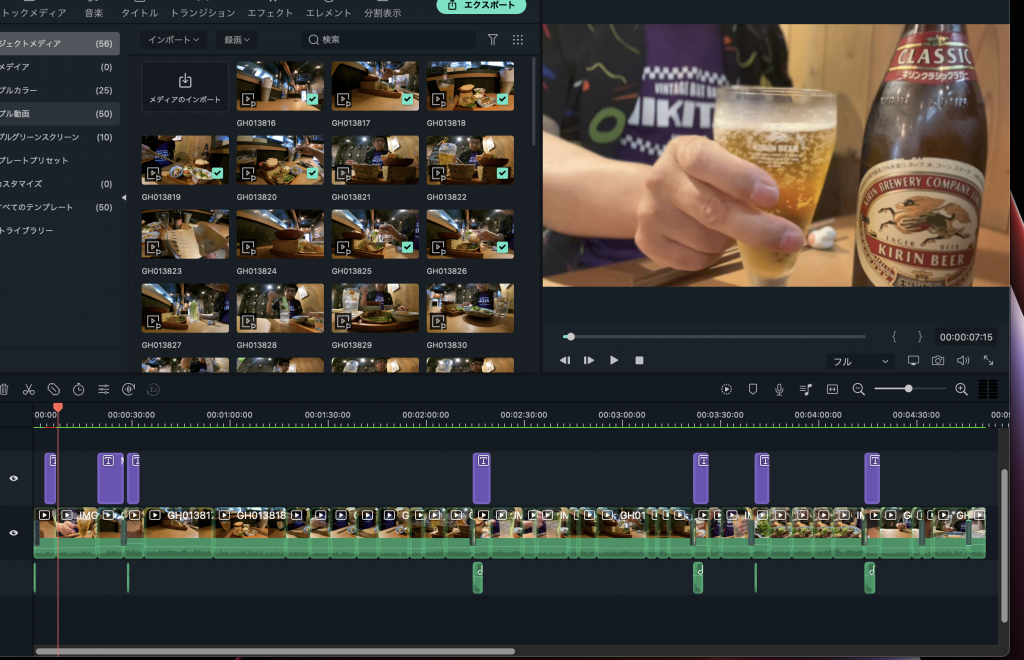
Task: Toggle visibility of the video track eye
Action: coord(14,533)
